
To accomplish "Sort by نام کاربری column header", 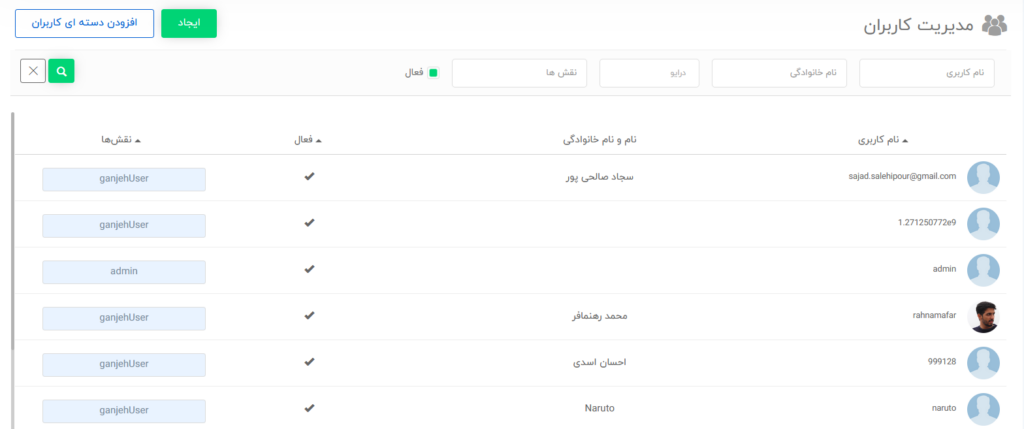I will pos(883,140).
